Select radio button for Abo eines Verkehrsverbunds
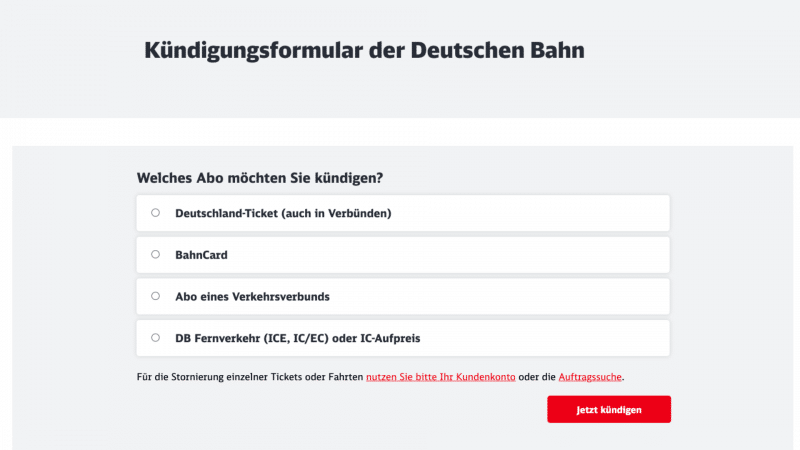 click(x=155, y=296)
